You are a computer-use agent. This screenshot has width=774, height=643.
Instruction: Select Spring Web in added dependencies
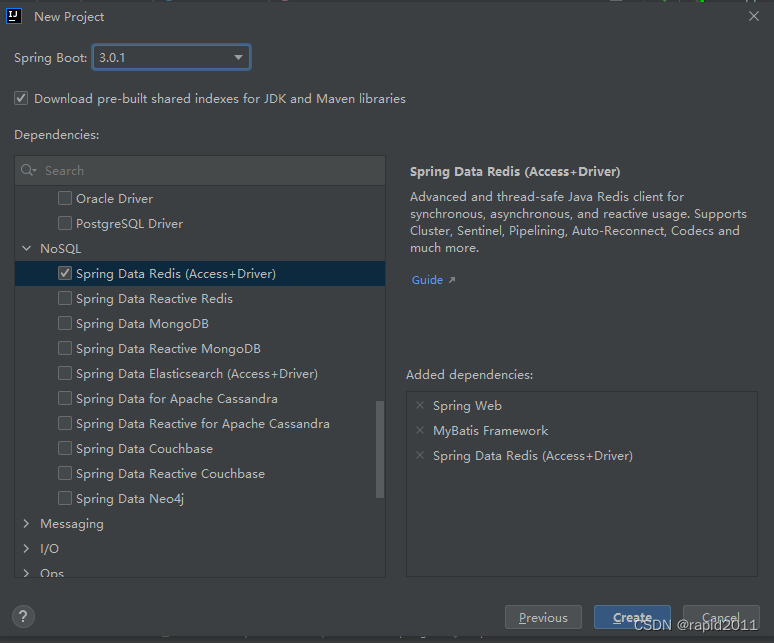point(467,406)
